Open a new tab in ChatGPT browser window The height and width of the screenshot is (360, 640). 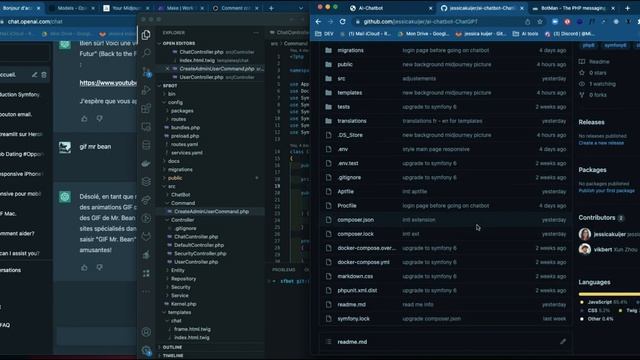coord(271,8)
